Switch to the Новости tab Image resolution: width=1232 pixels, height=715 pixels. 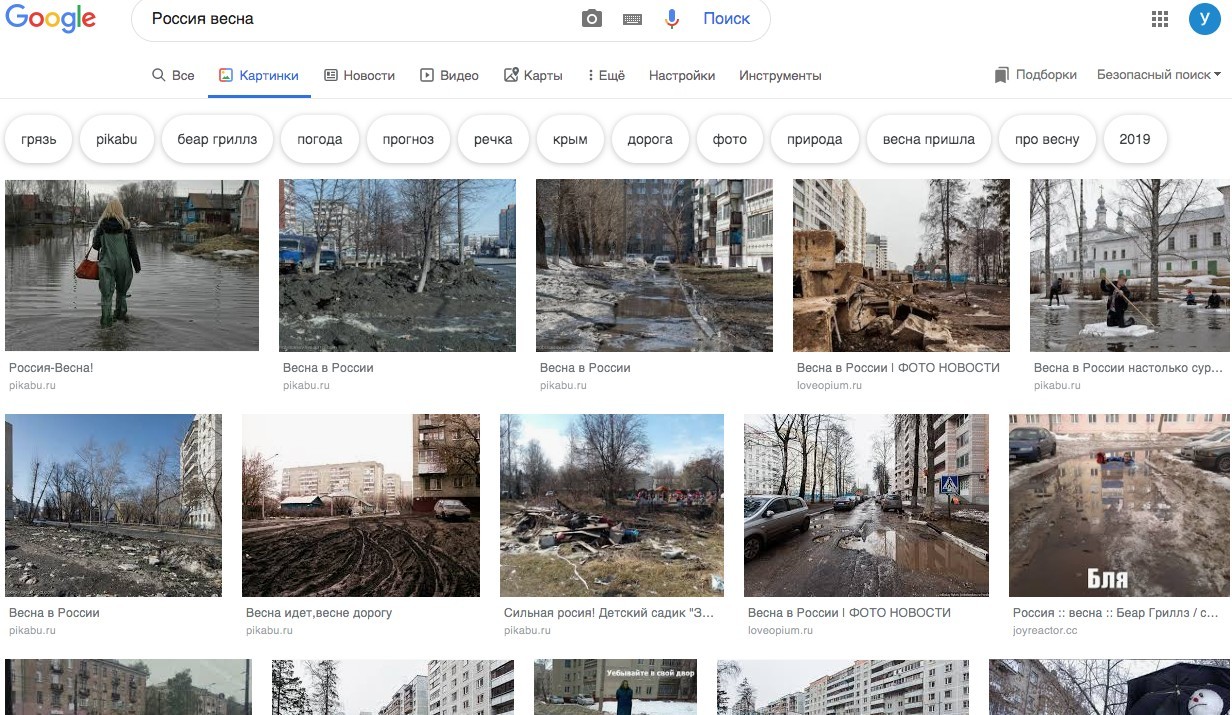pos(359,75)
